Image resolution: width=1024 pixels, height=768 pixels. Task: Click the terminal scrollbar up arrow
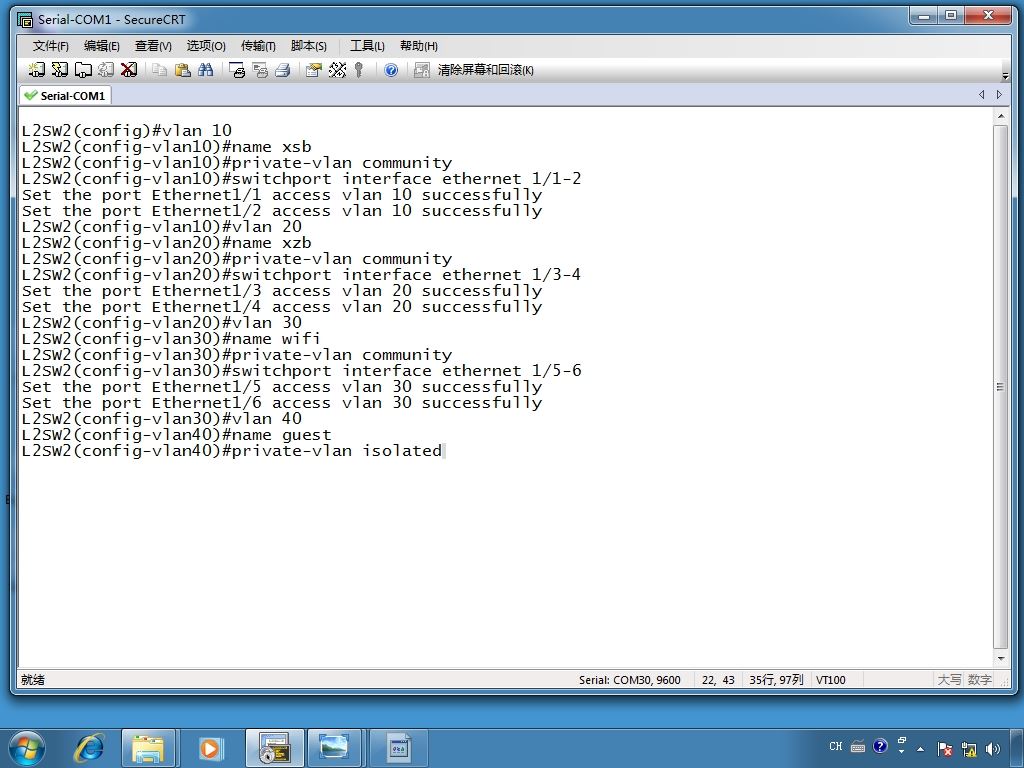(1000, 116)
